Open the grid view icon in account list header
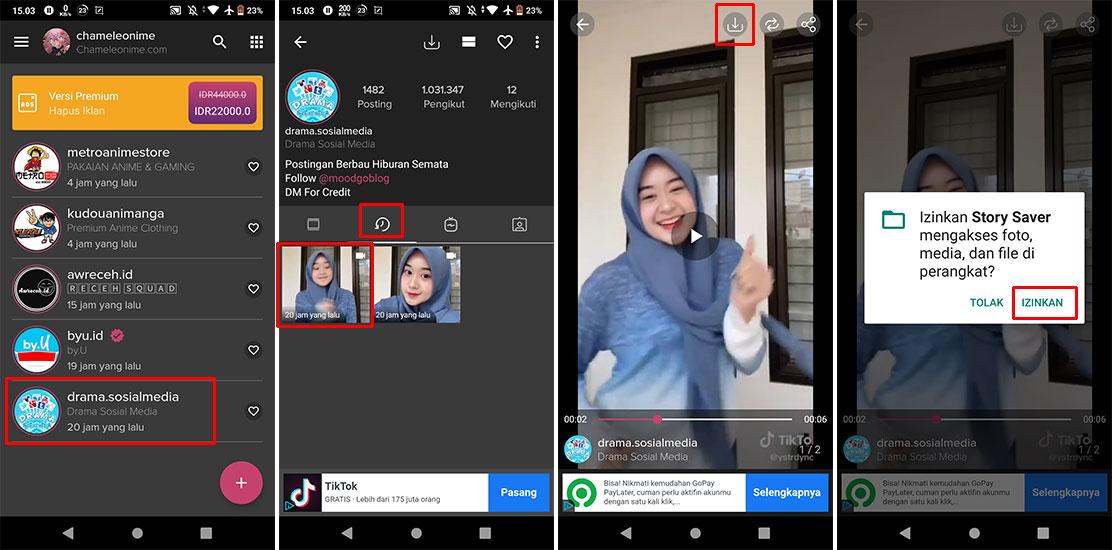1112x550 pixels. [257, 42]
